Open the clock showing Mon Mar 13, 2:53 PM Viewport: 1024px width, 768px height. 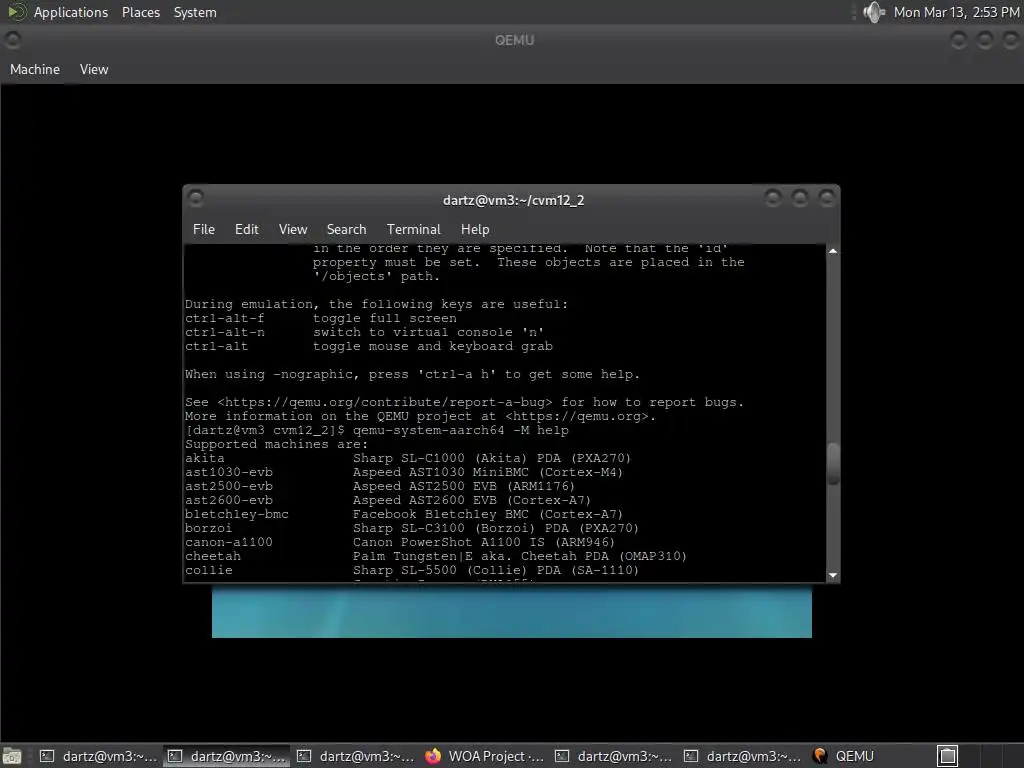pyautogui.click(x=956, y=12)
